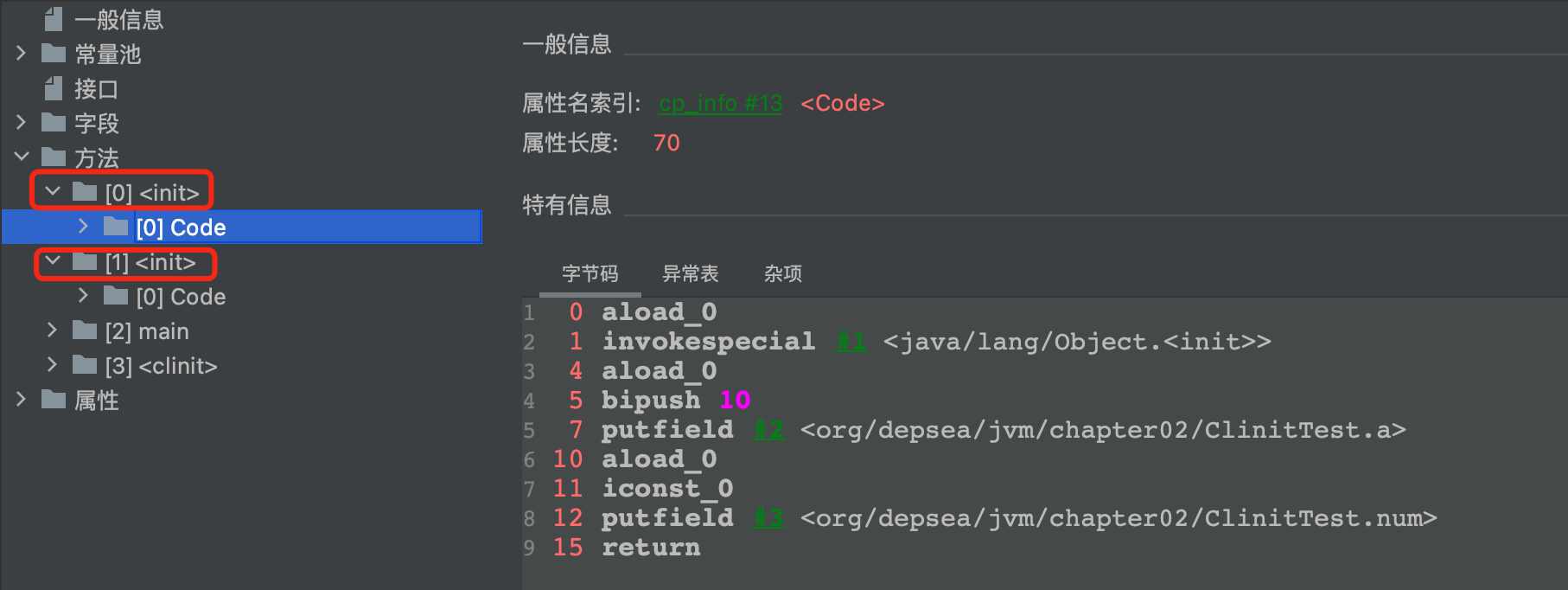Click the 接口 document icon
Image resolution: width=1568 pixels, height=590 pixels.
pyautogui.click(x=54, y=88)
